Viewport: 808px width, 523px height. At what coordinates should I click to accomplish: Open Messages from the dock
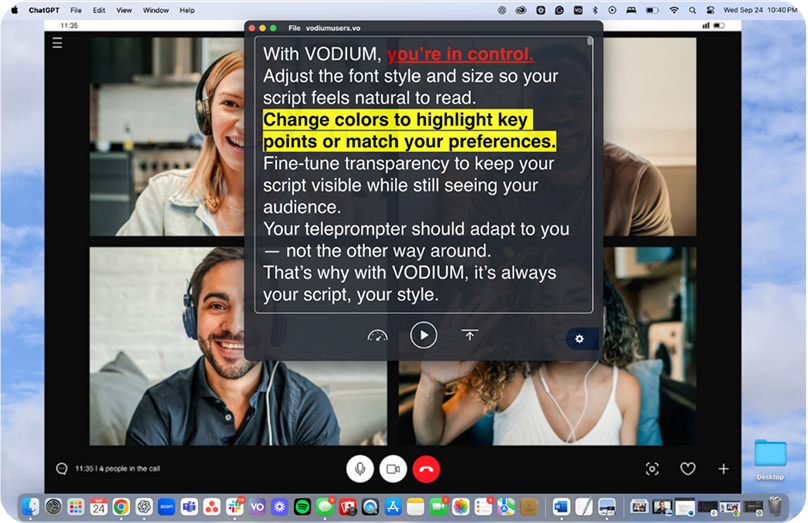click(x=325, y=508)
